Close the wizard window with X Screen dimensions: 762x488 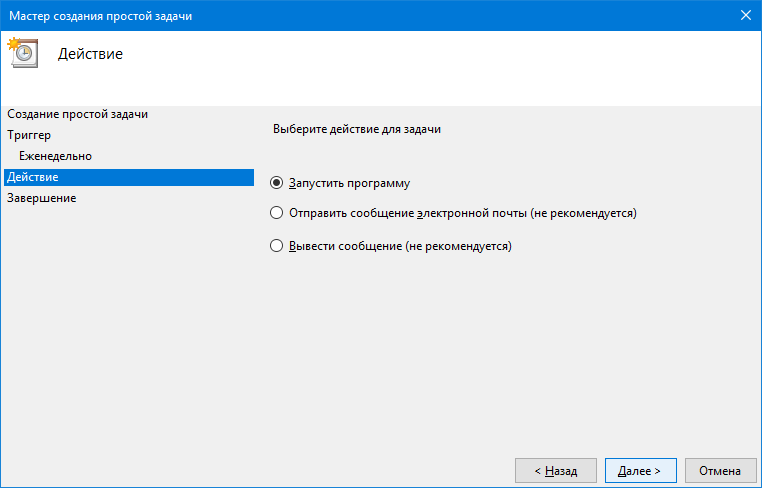(745, 16)
